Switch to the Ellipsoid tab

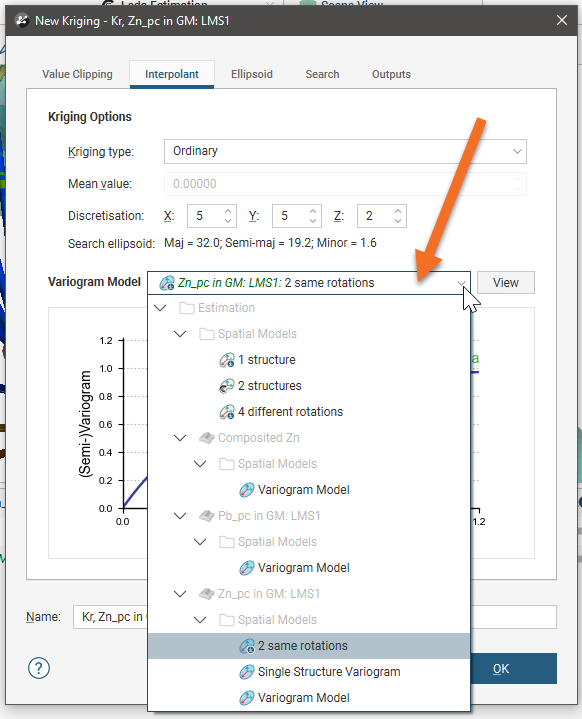click(x=252, y=74)
